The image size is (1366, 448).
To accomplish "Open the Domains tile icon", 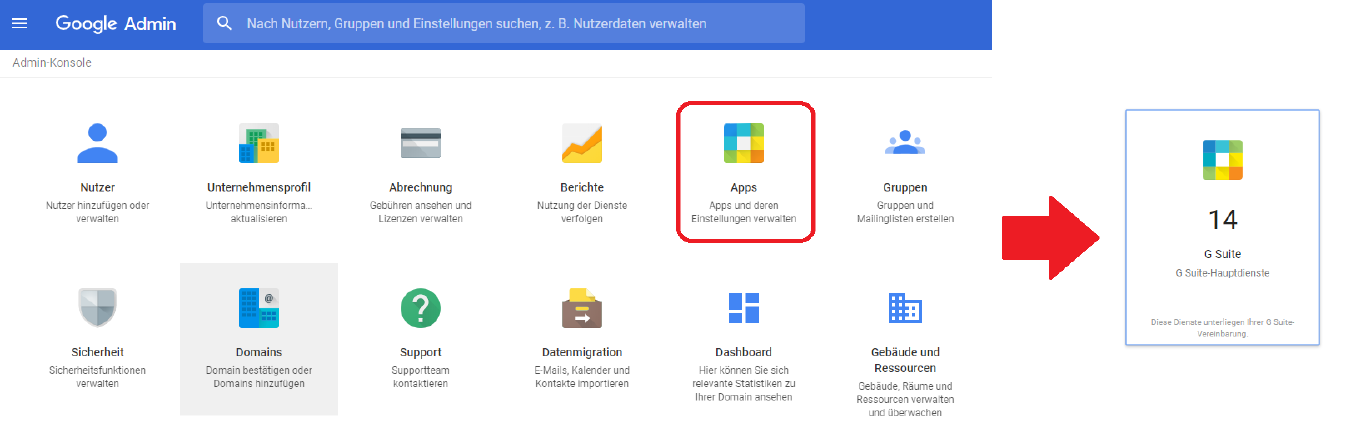I will point(258,307).
